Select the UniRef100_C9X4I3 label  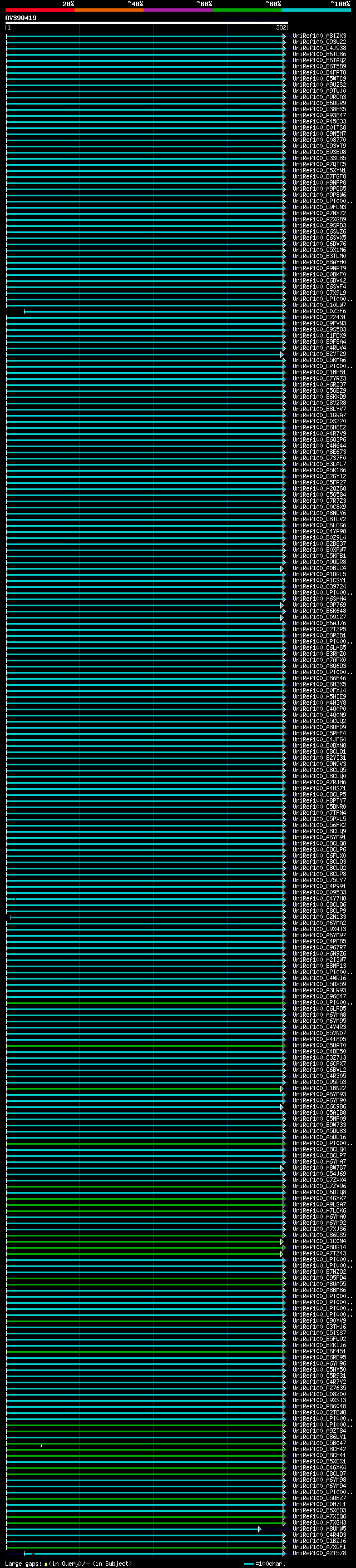[319, 929]
